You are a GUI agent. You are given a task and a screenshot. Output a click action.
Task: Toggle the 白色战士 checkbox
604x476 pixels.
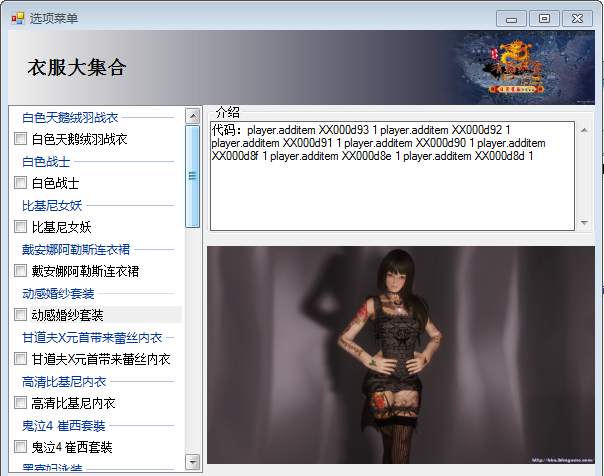click(20, 183)
